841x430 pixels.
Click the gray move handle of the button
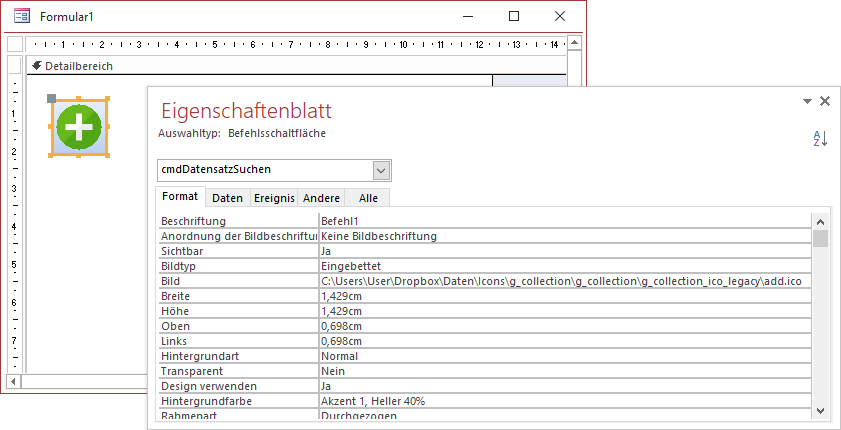[x=51, y=98]
